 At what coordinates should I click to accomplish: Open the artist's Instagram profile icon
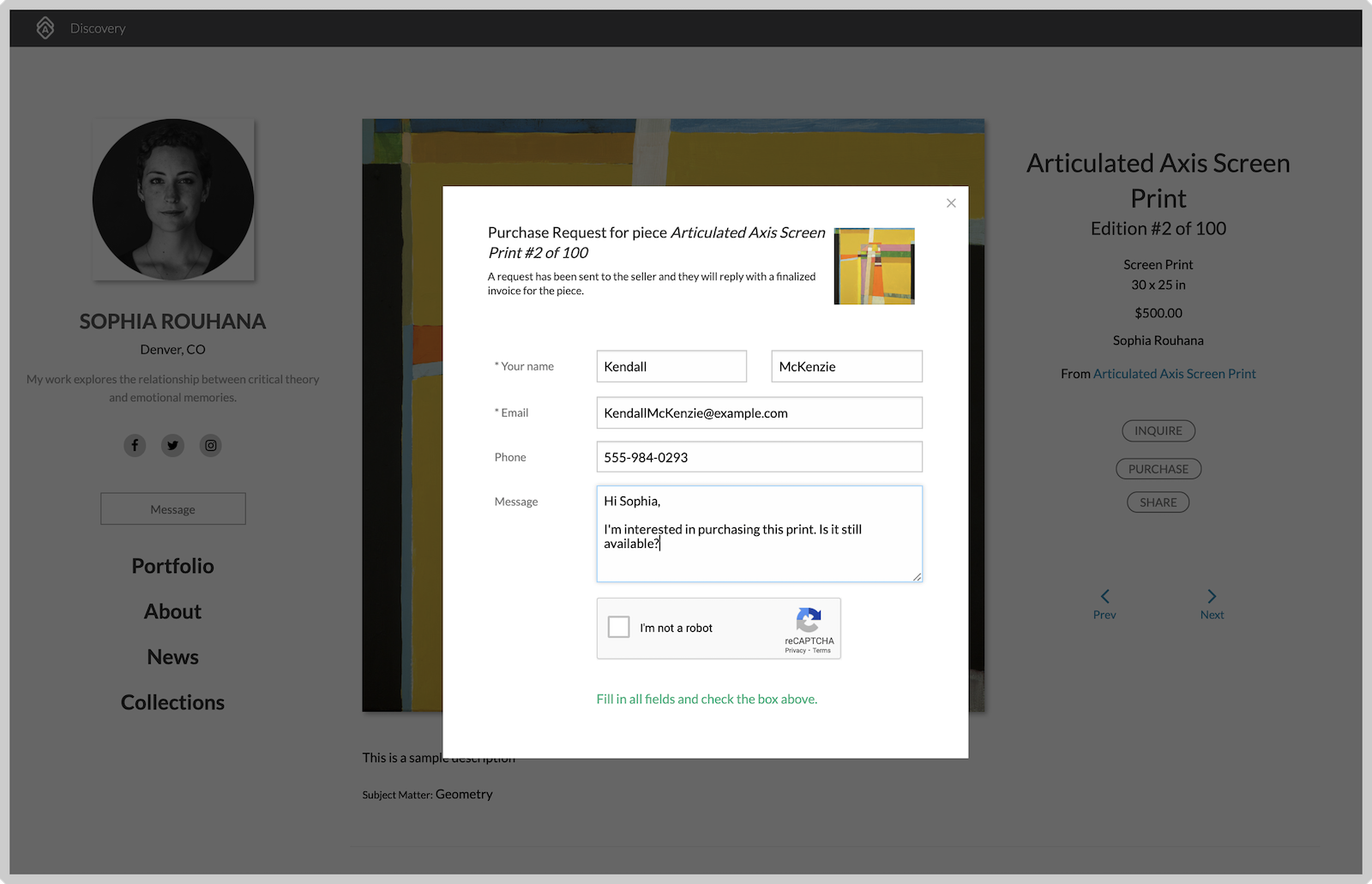(210, 445)
